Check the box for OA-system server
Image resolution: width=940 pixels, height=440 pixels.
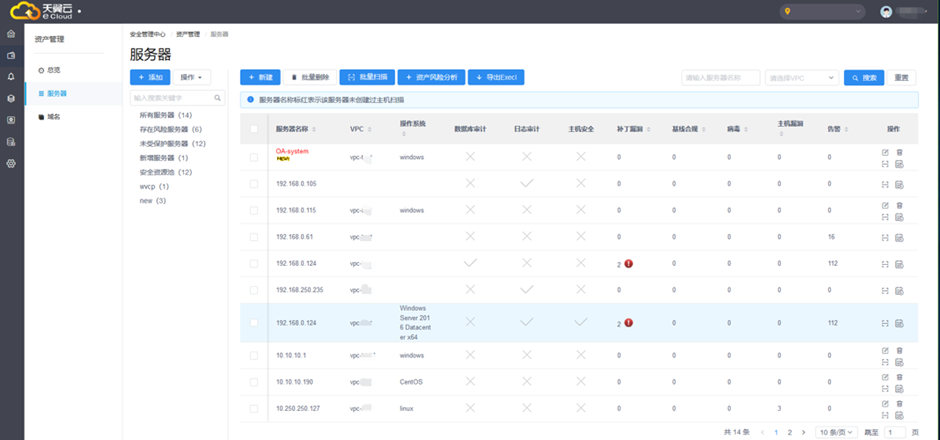(x=254, y=157)
